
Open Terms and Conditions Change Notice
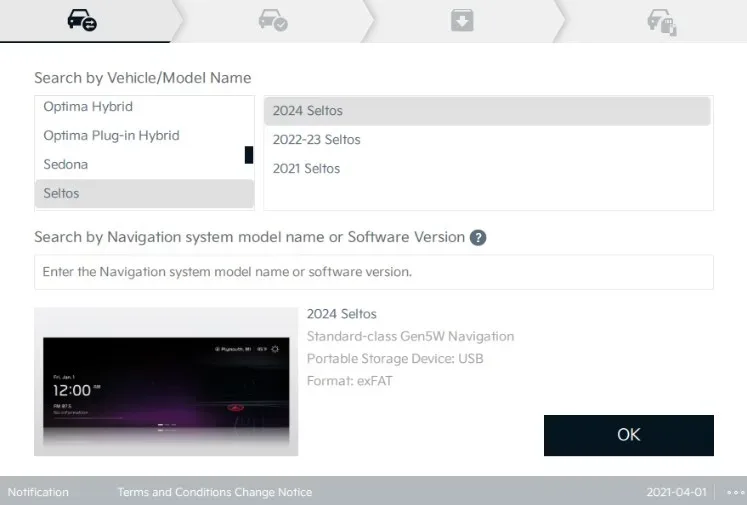pos(215,492)
